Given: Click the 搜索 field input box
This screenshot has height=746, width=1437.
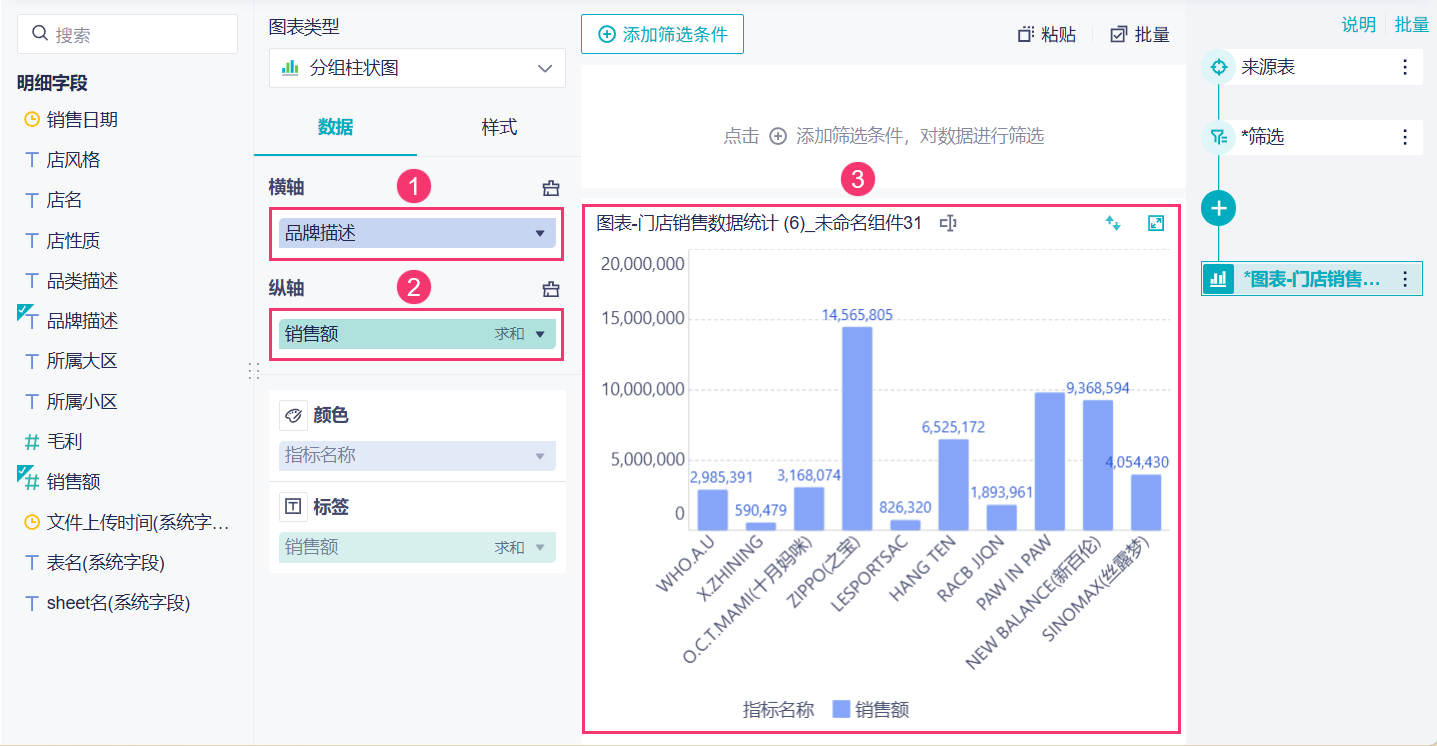Looking at the screenshot, I should pyautogui.click(x=127, y=34).
